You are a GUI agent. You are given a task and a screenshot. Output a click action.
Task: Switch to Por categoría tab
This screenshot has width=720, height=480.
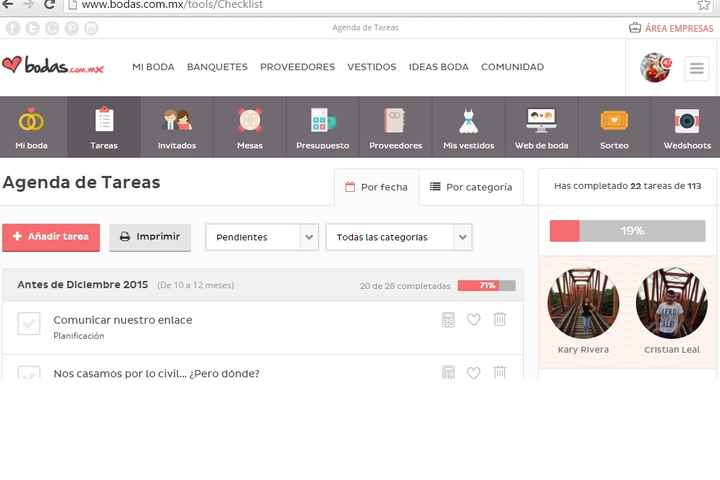pos(471,187)
